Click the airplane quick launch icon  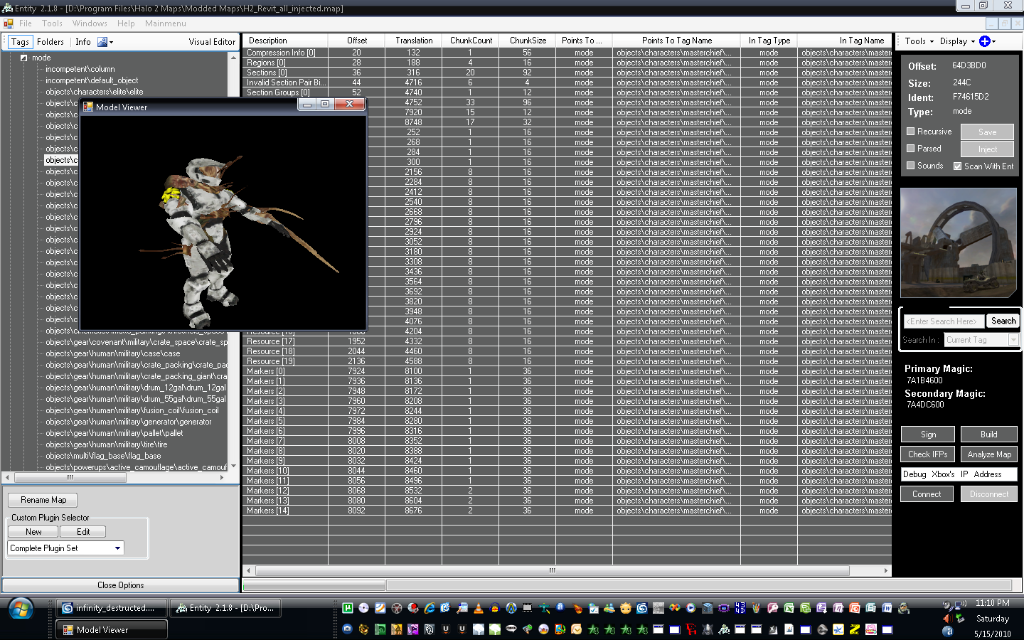pos(543,608)
